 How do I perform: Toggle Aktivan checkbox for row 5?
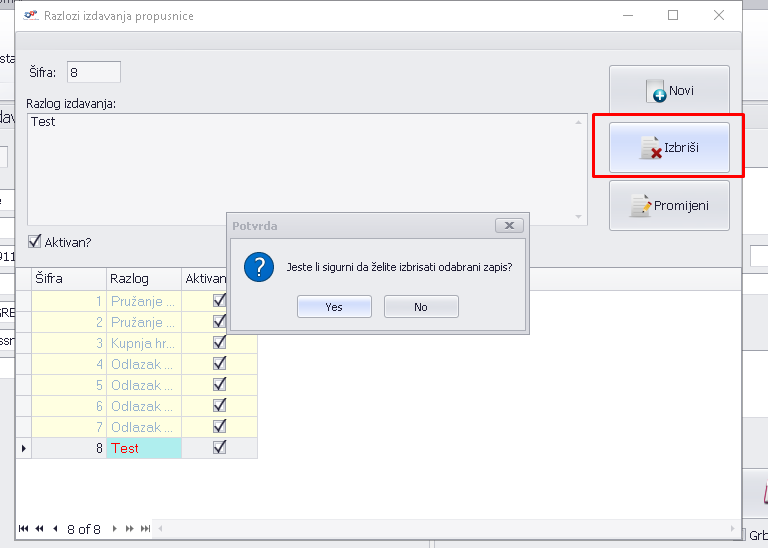220,385
